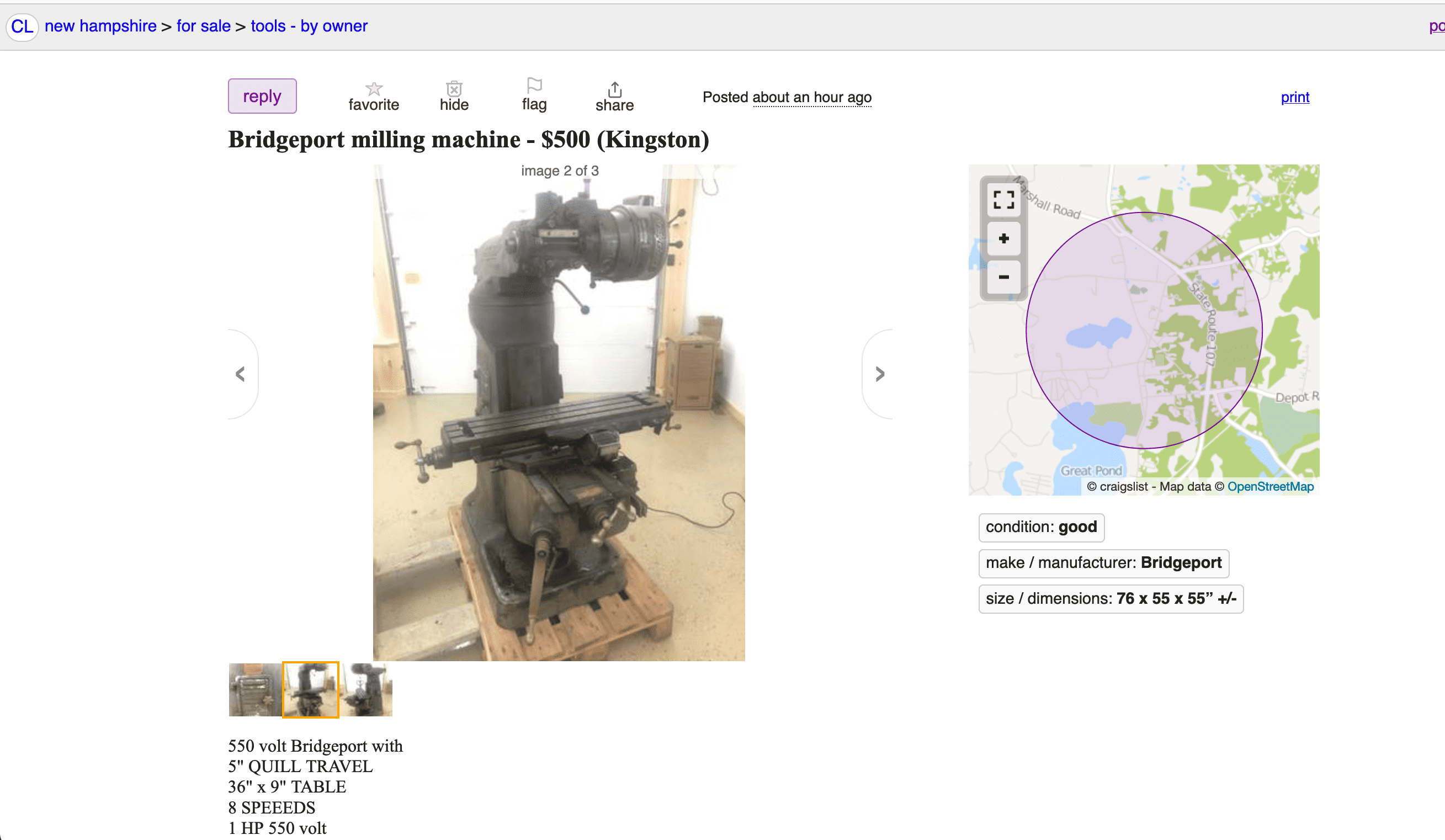Open the new hampshire breadcrumb link
The width and height of the screenshot is (1445, 840).
[x=100, y=26]
